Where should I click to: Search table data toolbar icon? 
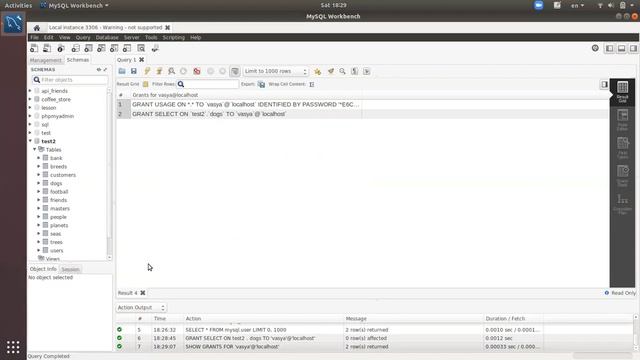pos(141,49)
